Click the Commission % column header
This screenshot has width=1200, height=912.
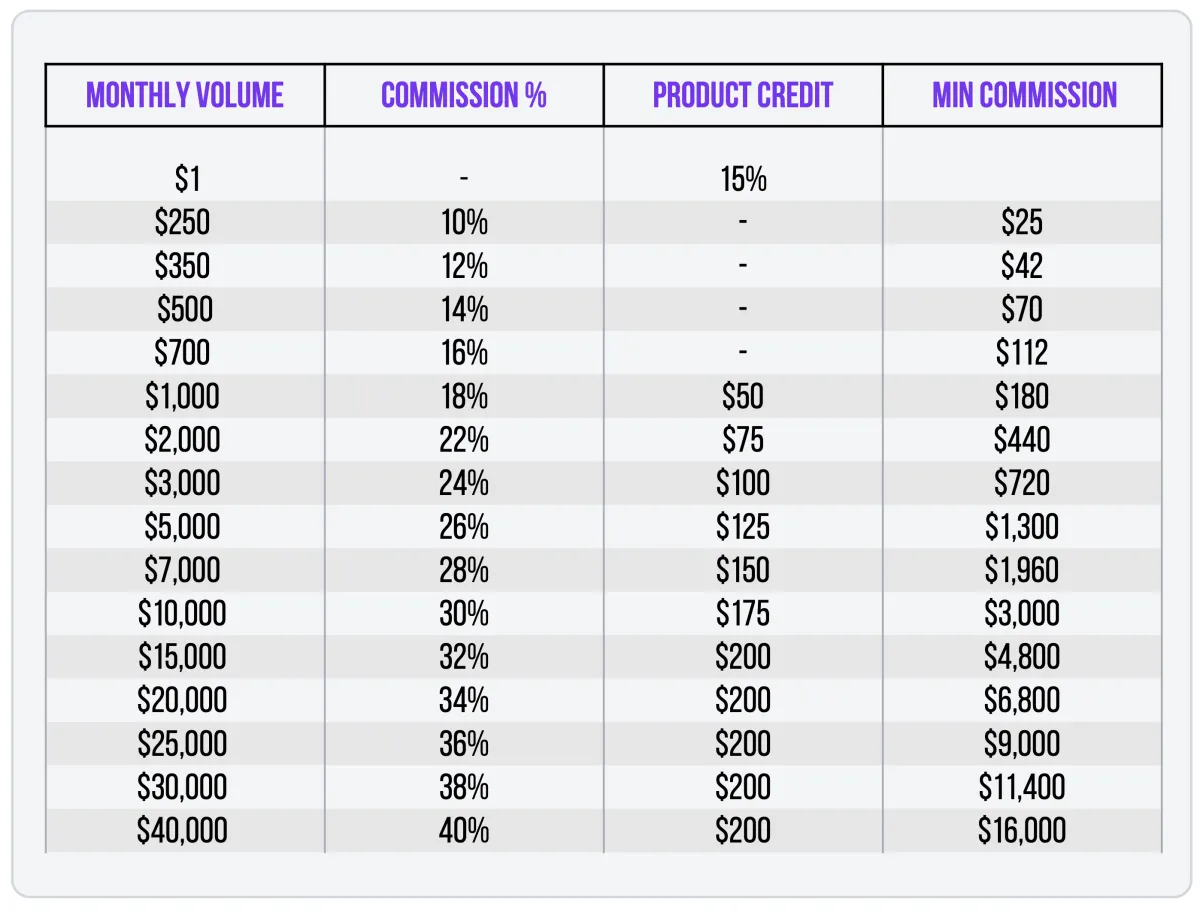click(464, 96)
